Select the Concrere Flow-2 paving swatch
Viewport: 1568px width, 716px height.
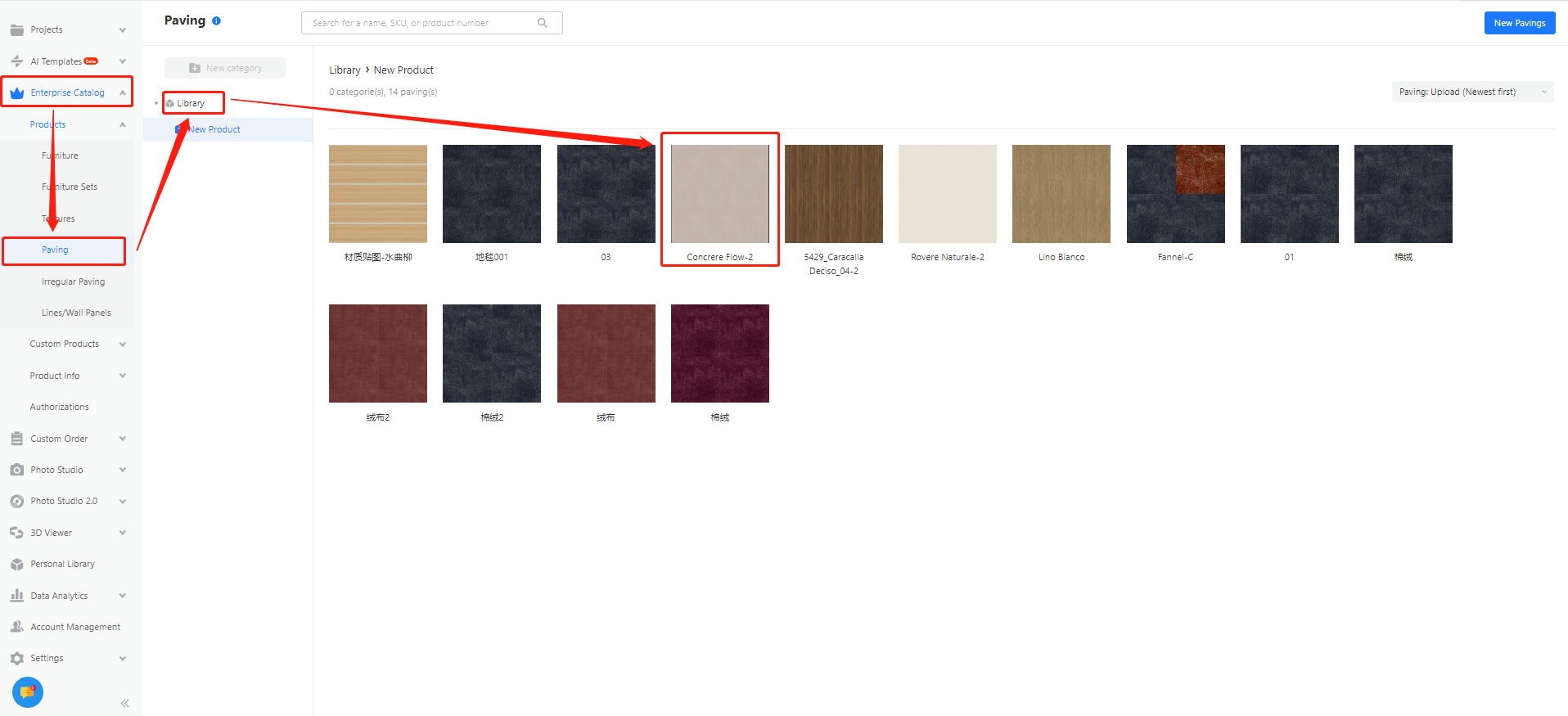point(719,194)
